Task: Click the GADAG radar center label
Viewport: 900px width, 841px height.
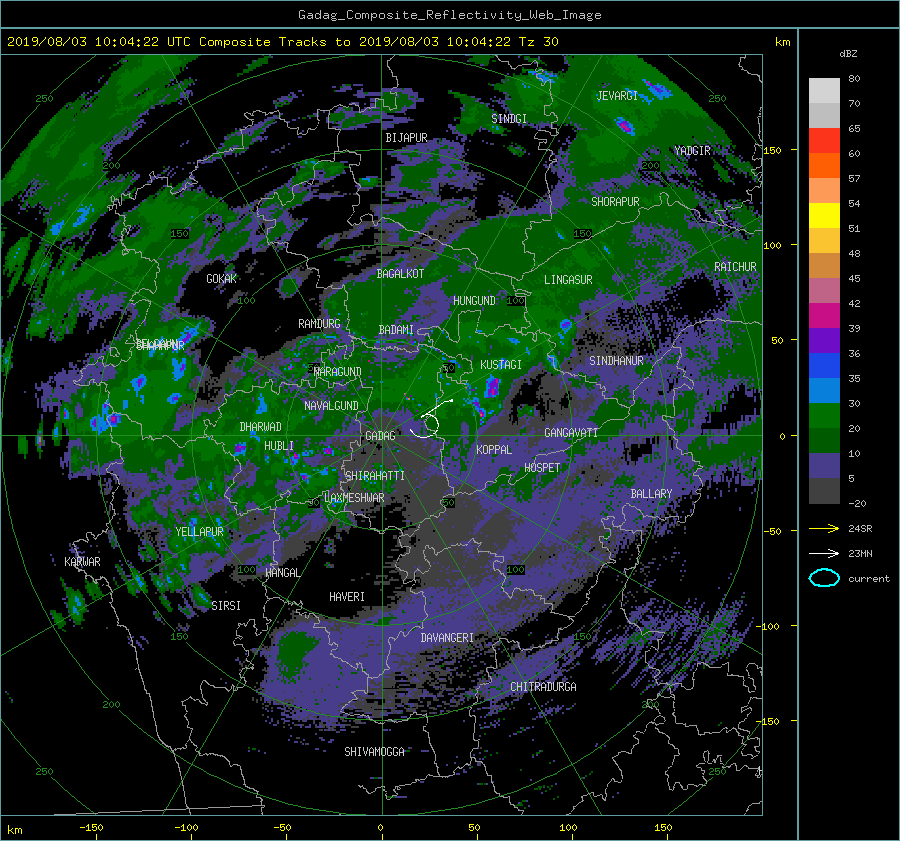Action: coord(380,436)
